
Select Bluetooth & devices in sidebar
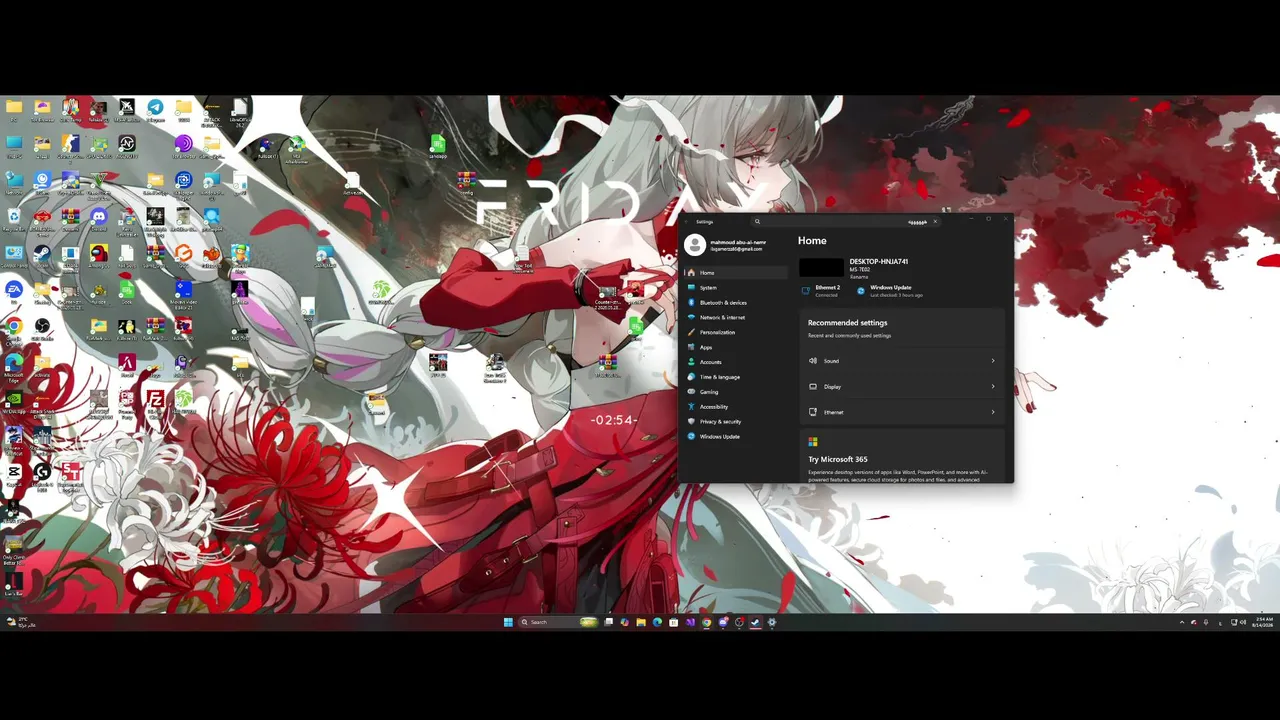(x=736, y=302)
